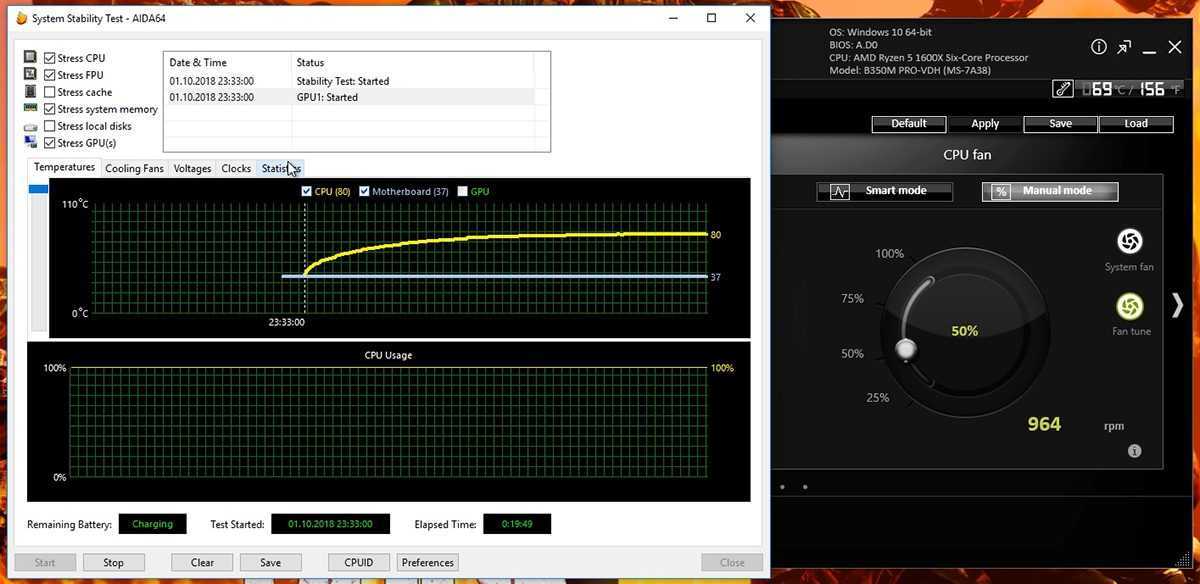Click the thermometer temperature icon

[x=1063, y=89]
